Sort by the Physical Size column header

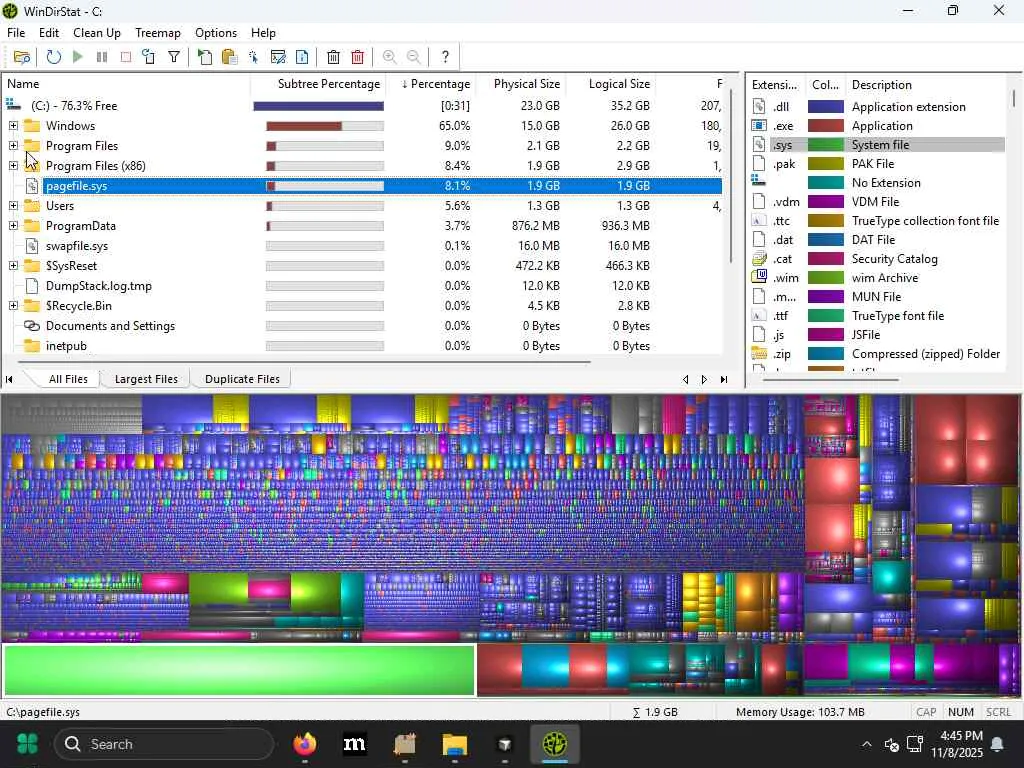point(520,84)
